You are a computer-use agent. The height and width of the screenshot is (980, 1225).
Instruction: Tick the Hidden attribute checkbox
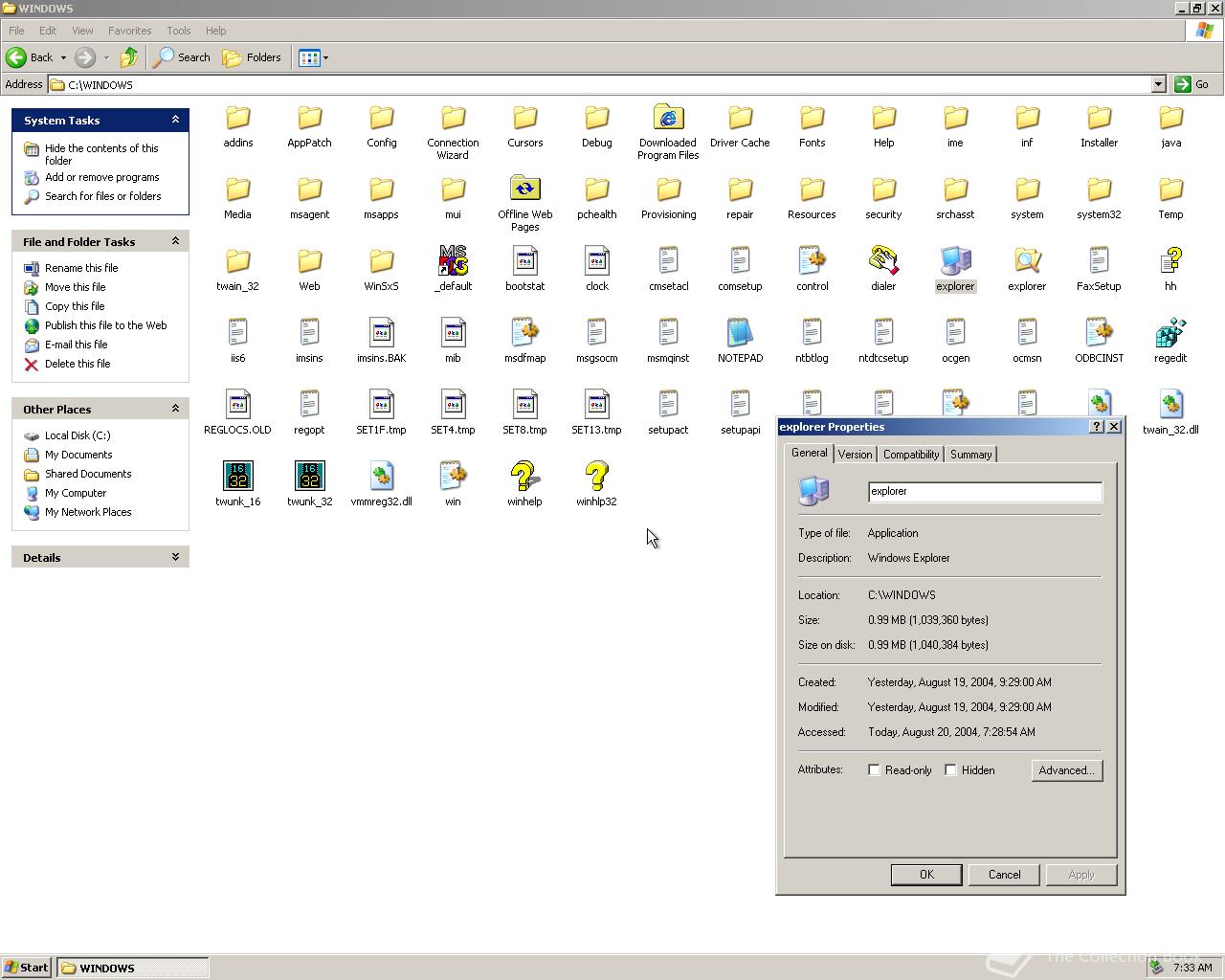pyautogui.click(x=950, y=769)
